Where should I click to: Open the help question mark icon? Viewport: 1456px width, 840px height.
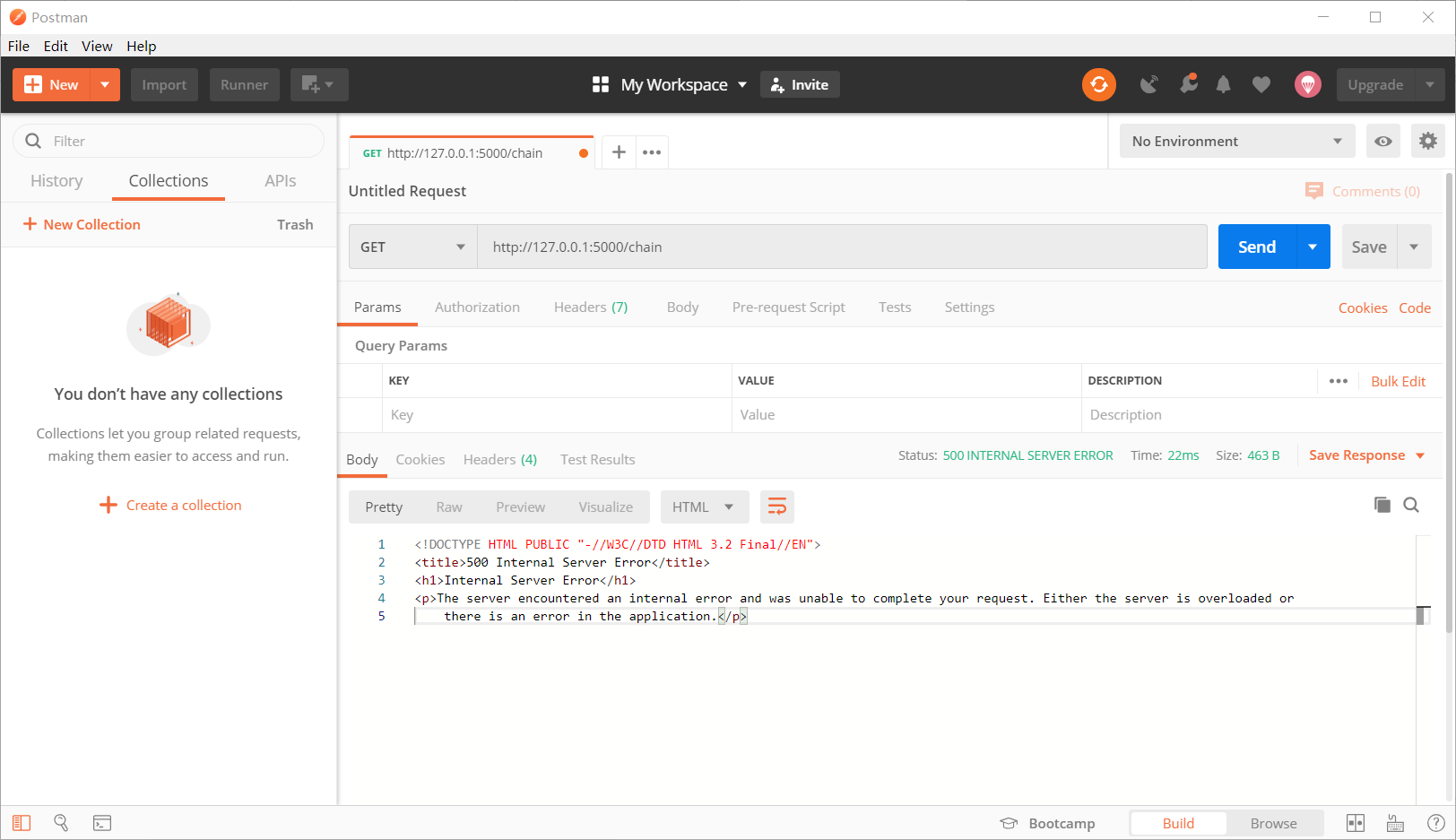(x=1435, y=823)
